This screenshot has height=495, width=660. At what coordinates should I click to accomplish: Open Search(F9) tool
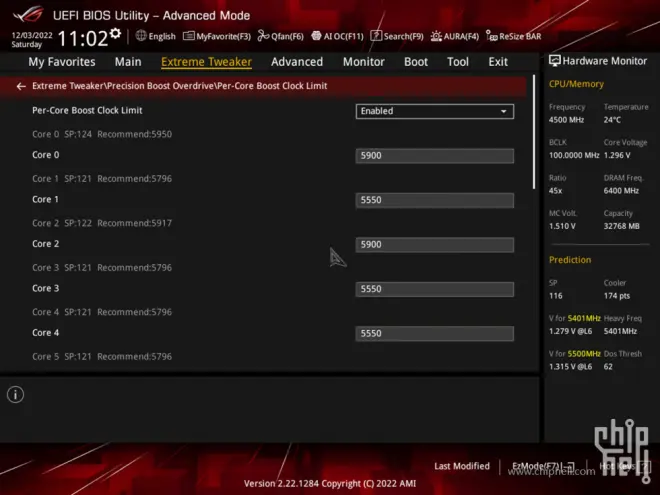[397, 36]
